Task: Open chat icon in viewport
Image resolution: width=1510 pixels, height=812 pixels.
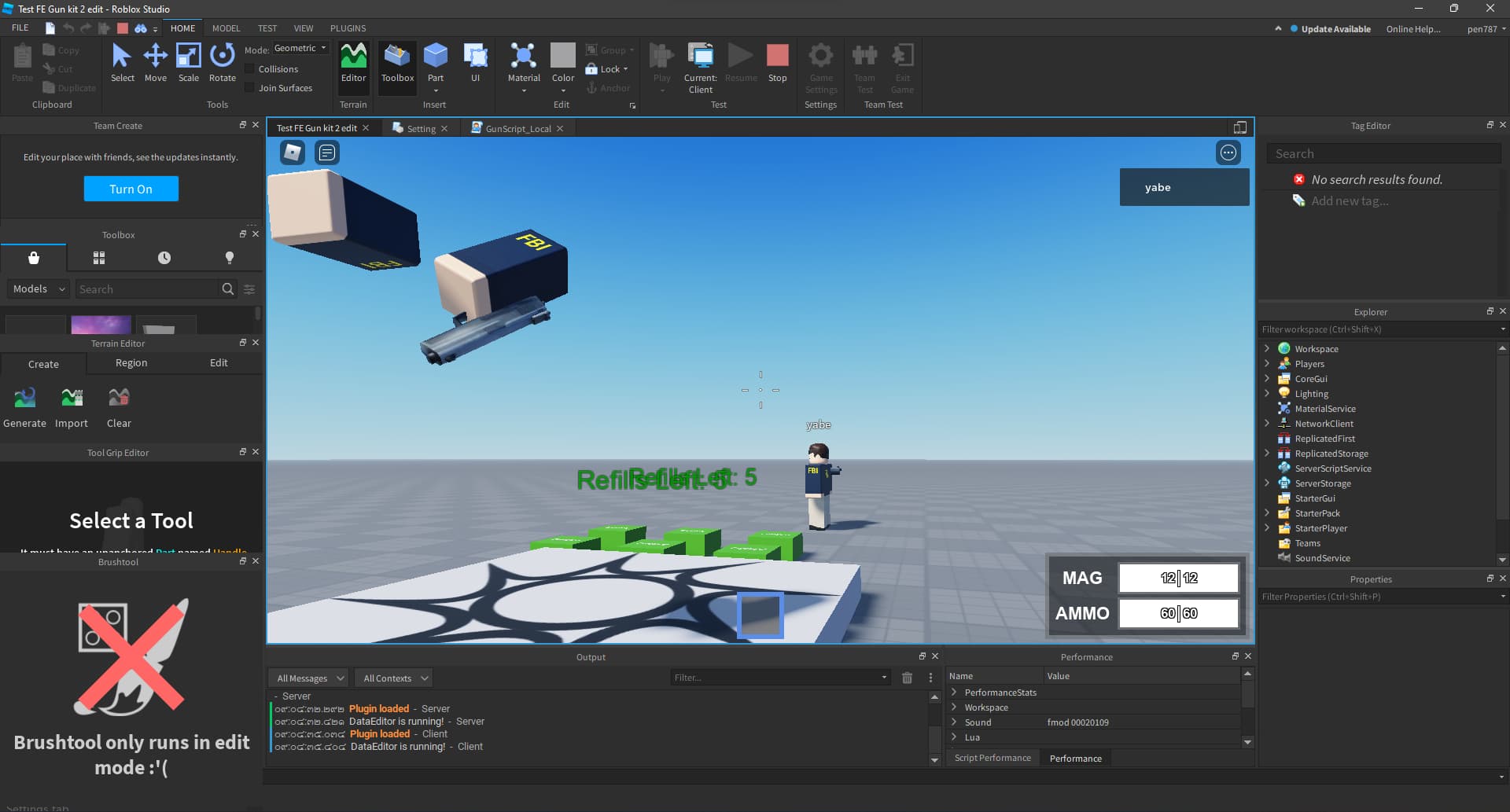Action: [327, 152]
